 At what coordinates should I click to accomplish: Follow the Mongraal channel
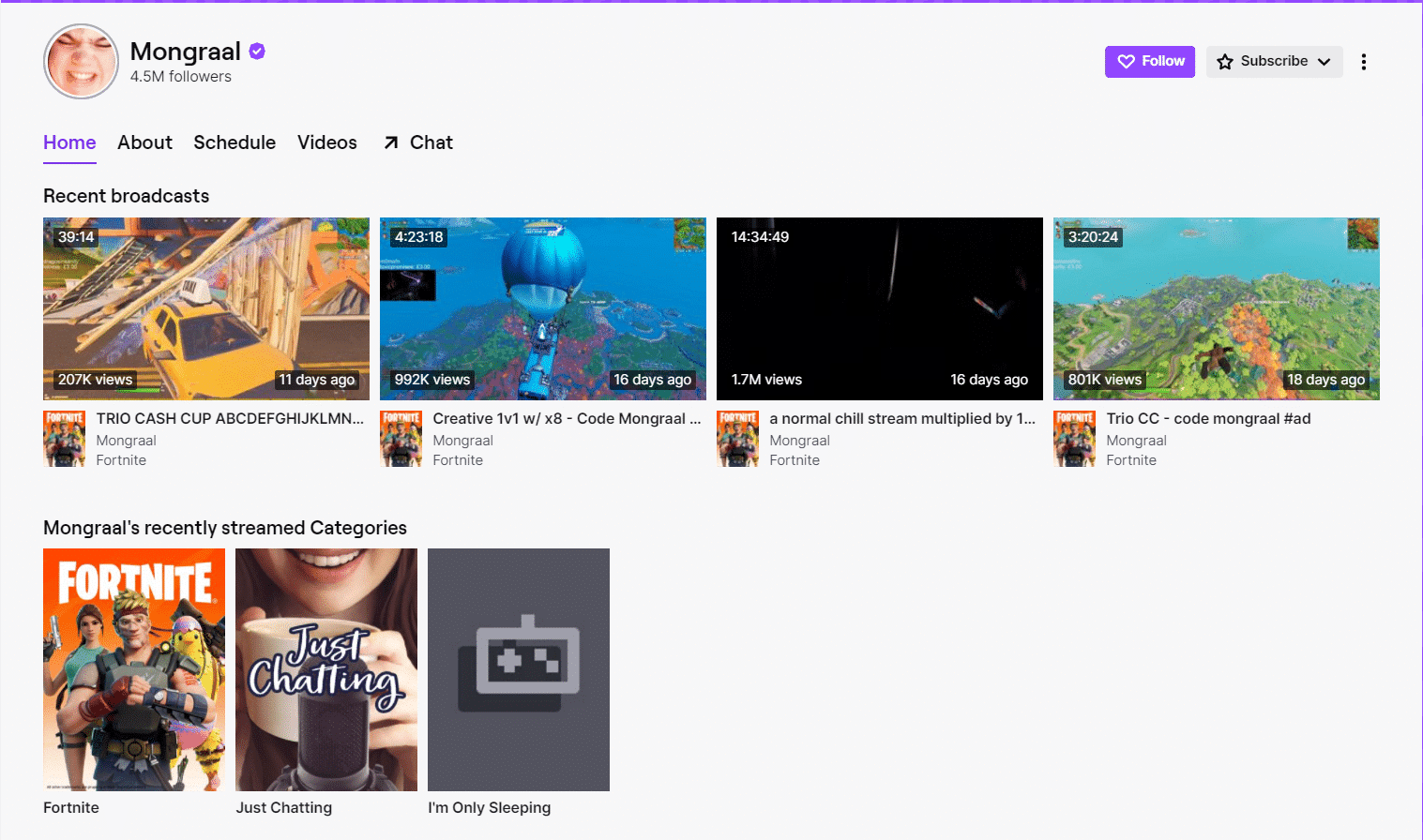pyautogui.click(x=1150, y=62)
